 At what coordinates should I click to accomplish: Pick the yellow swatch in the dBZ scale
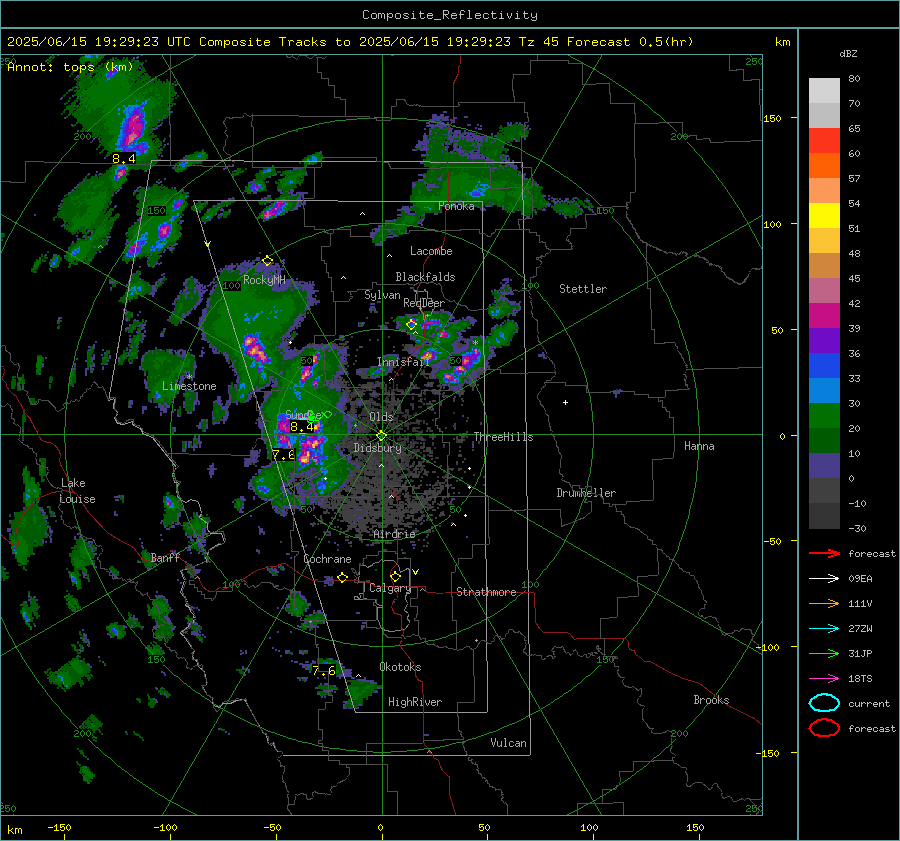pos(824,215)
